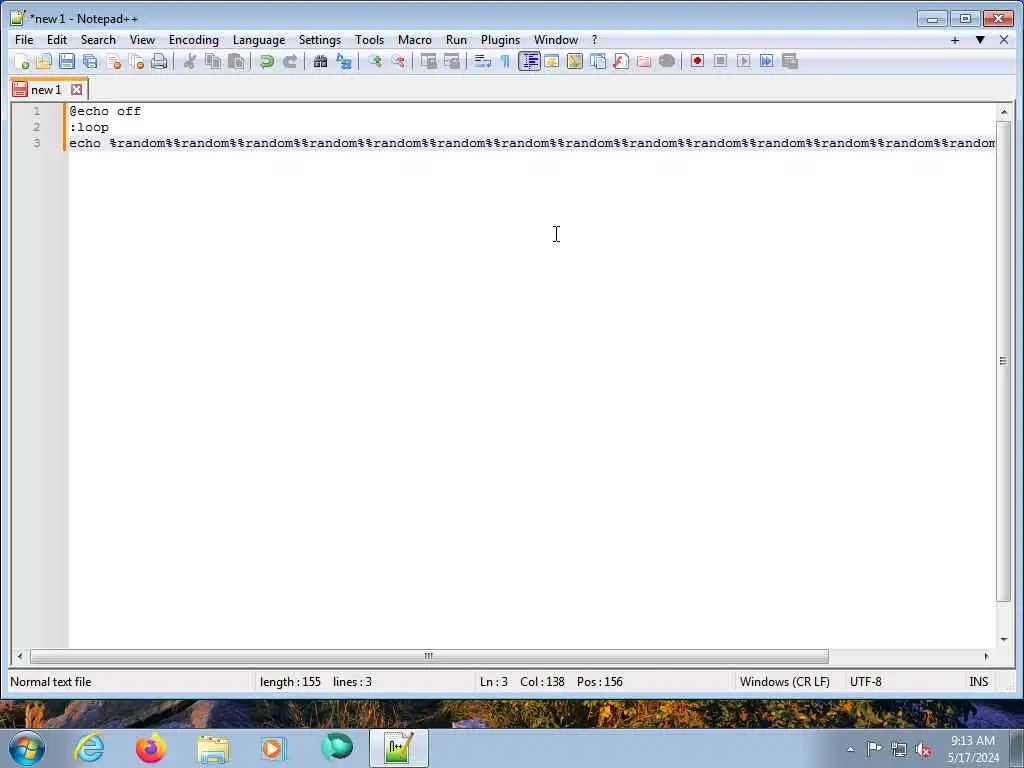
Task: Click Run a Macro Multiple Times icon
Action: click(x=767, y=61)
